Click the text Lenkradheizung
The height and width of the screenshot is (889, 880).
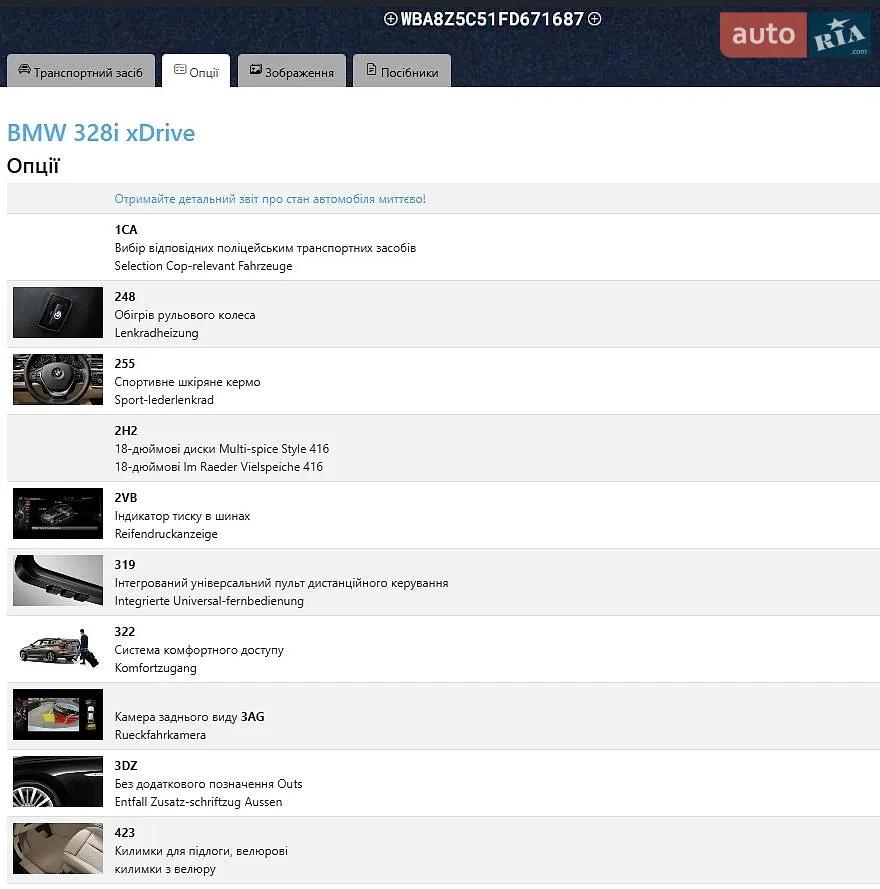(156, 333)
